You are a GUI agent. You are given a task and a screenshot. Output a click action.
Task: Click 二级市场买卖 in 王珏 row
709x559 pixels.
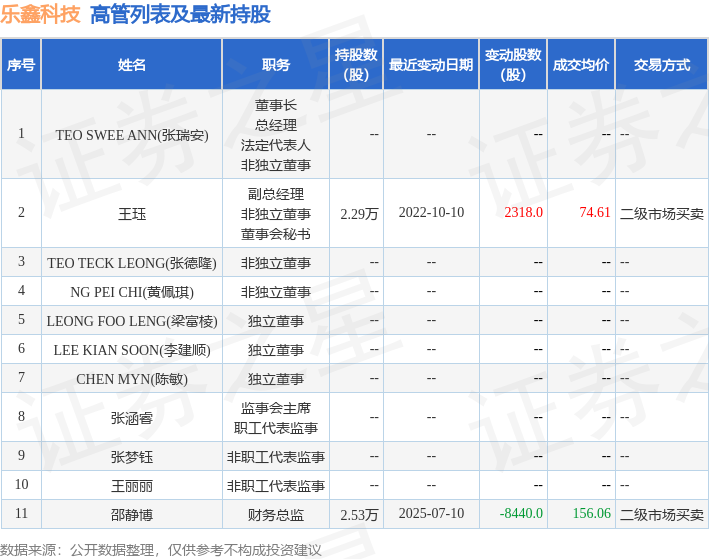click(662, 213)
